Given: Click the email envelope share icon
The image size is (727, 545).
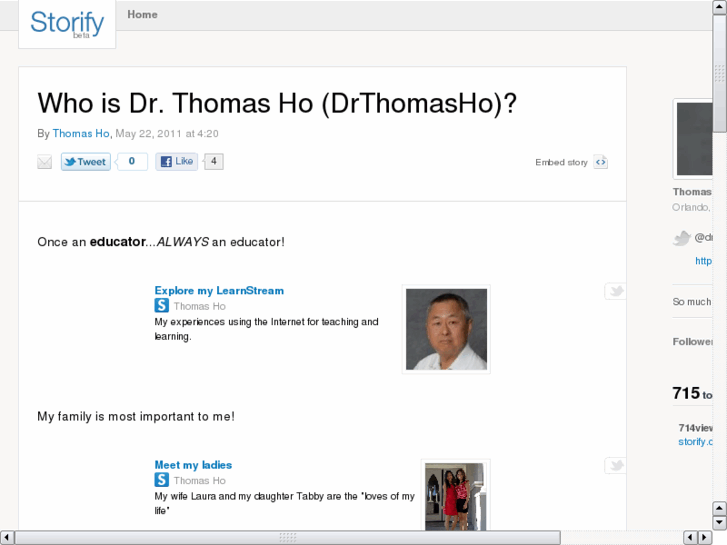Looking at the screenshot, I should [45, 162].
